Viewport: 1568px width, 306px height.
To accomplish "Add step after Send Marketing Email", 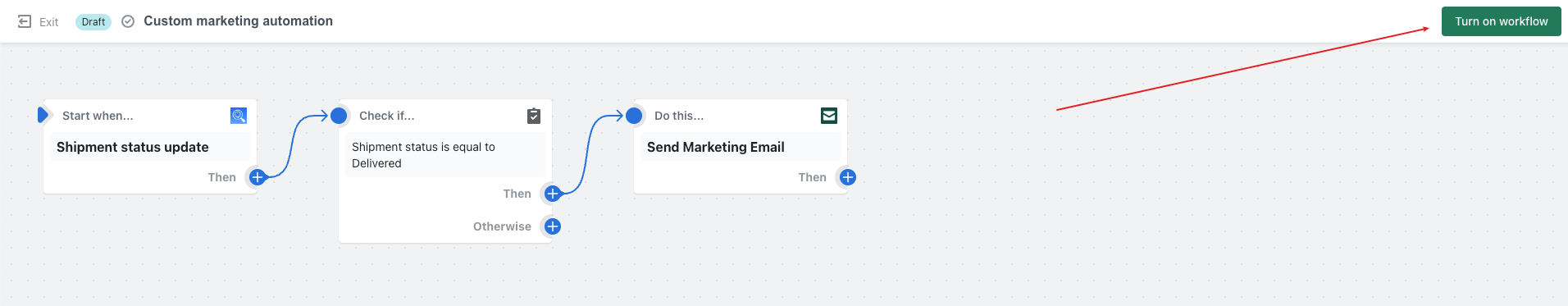I will pyautogui.click(x=848, y=177).
